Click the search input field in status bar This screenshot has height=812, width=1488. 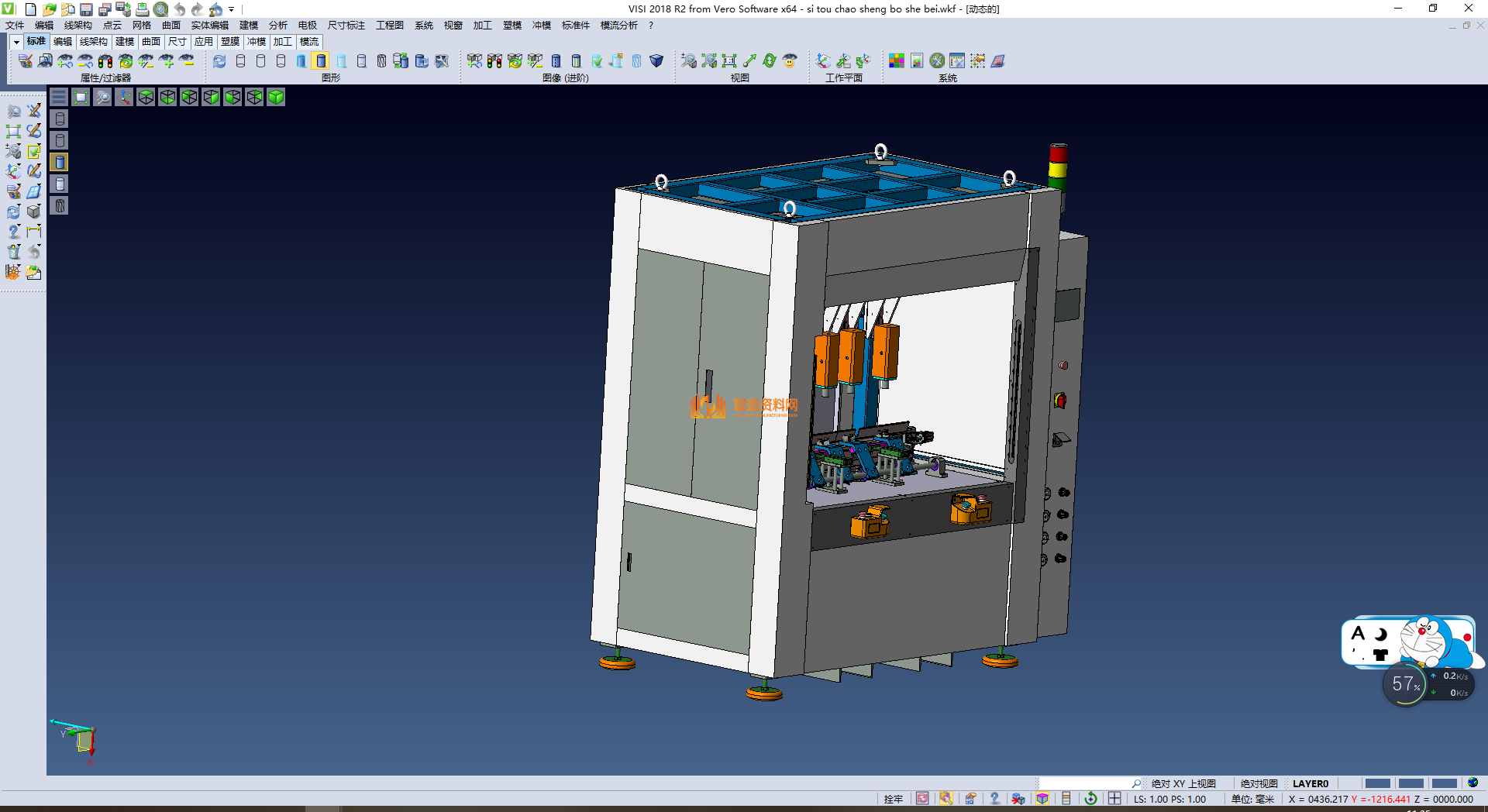point(1084,783)
